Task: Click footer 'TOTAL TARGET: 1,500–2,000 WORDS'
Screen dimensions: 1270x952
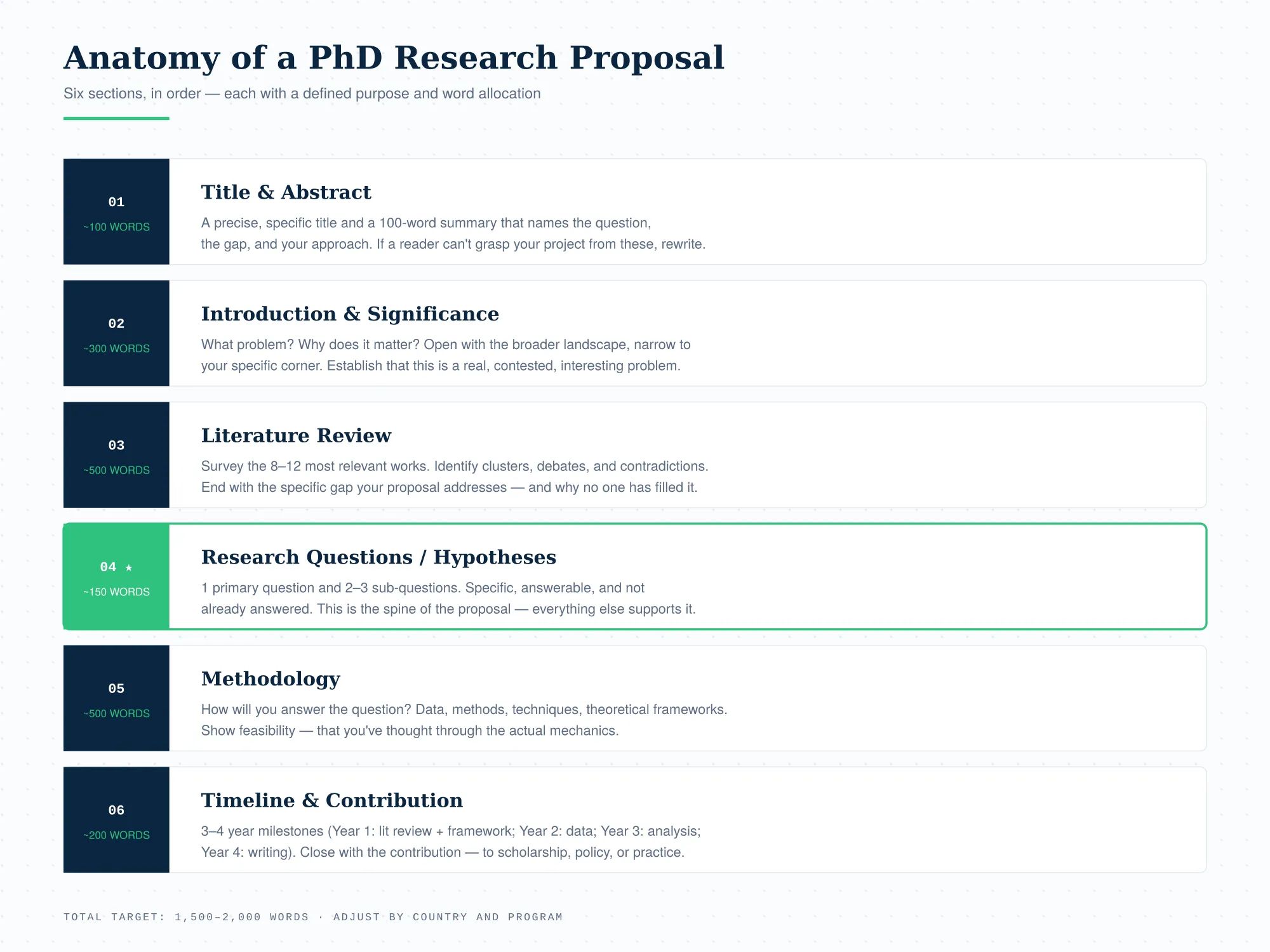Action: 186,917
